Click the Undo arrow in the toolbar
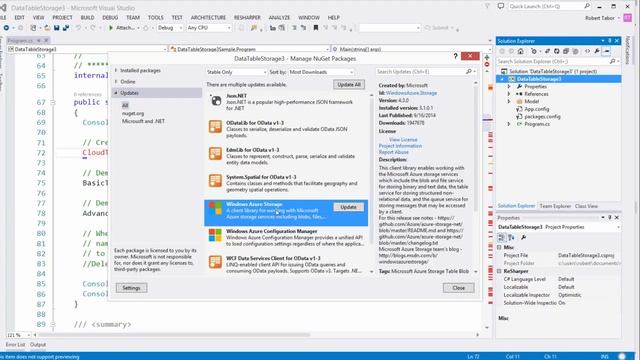 tap(78, 28)
